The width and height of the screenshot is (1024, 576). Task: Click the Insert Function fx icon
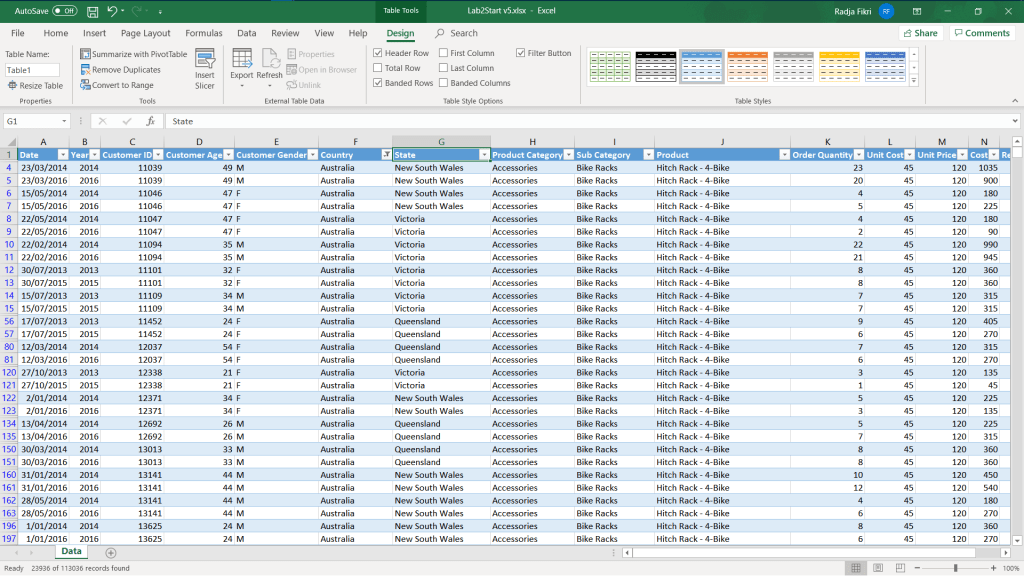click(x=150, y=121)
